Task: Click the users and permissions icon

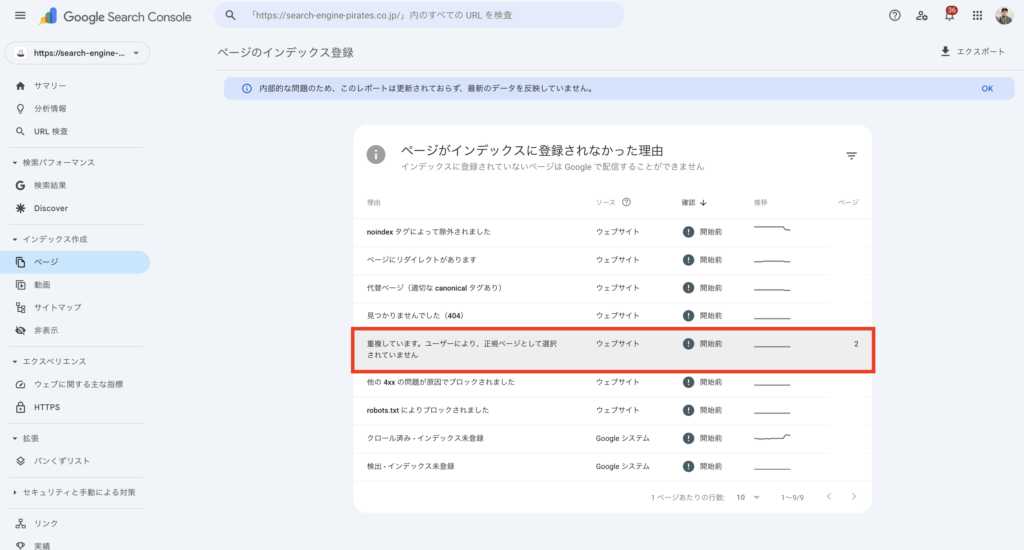Action: [922, 16]
